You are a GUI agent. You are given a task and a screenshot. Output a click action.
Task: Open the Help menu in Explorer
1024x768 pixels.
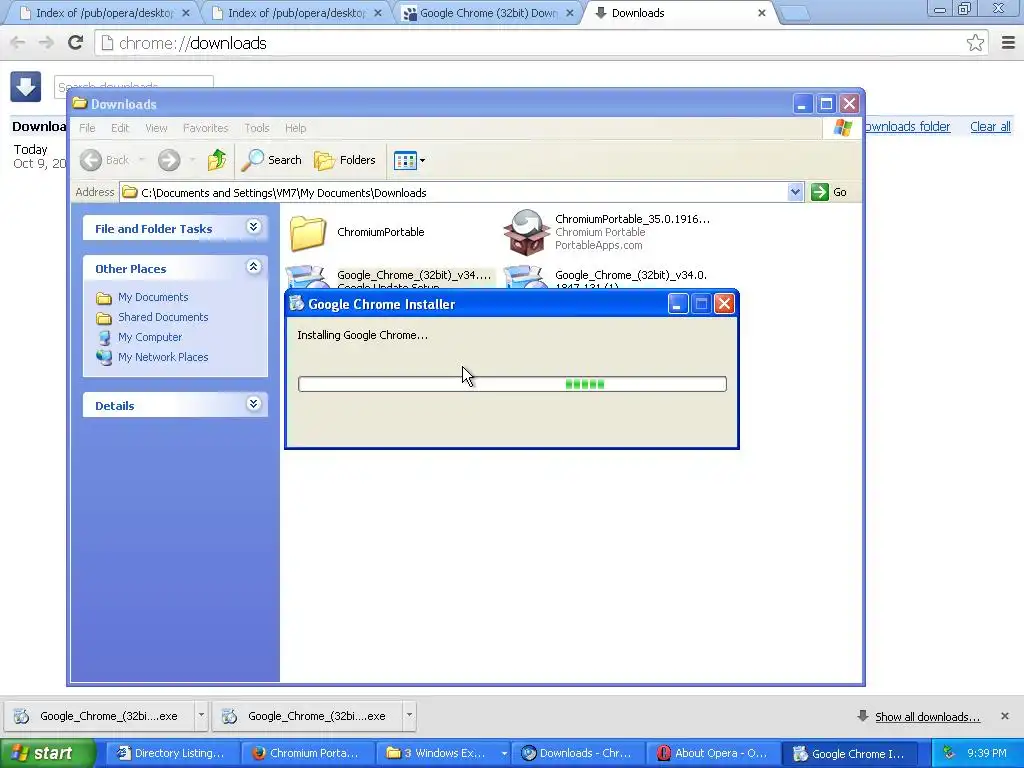coord(295,128)
